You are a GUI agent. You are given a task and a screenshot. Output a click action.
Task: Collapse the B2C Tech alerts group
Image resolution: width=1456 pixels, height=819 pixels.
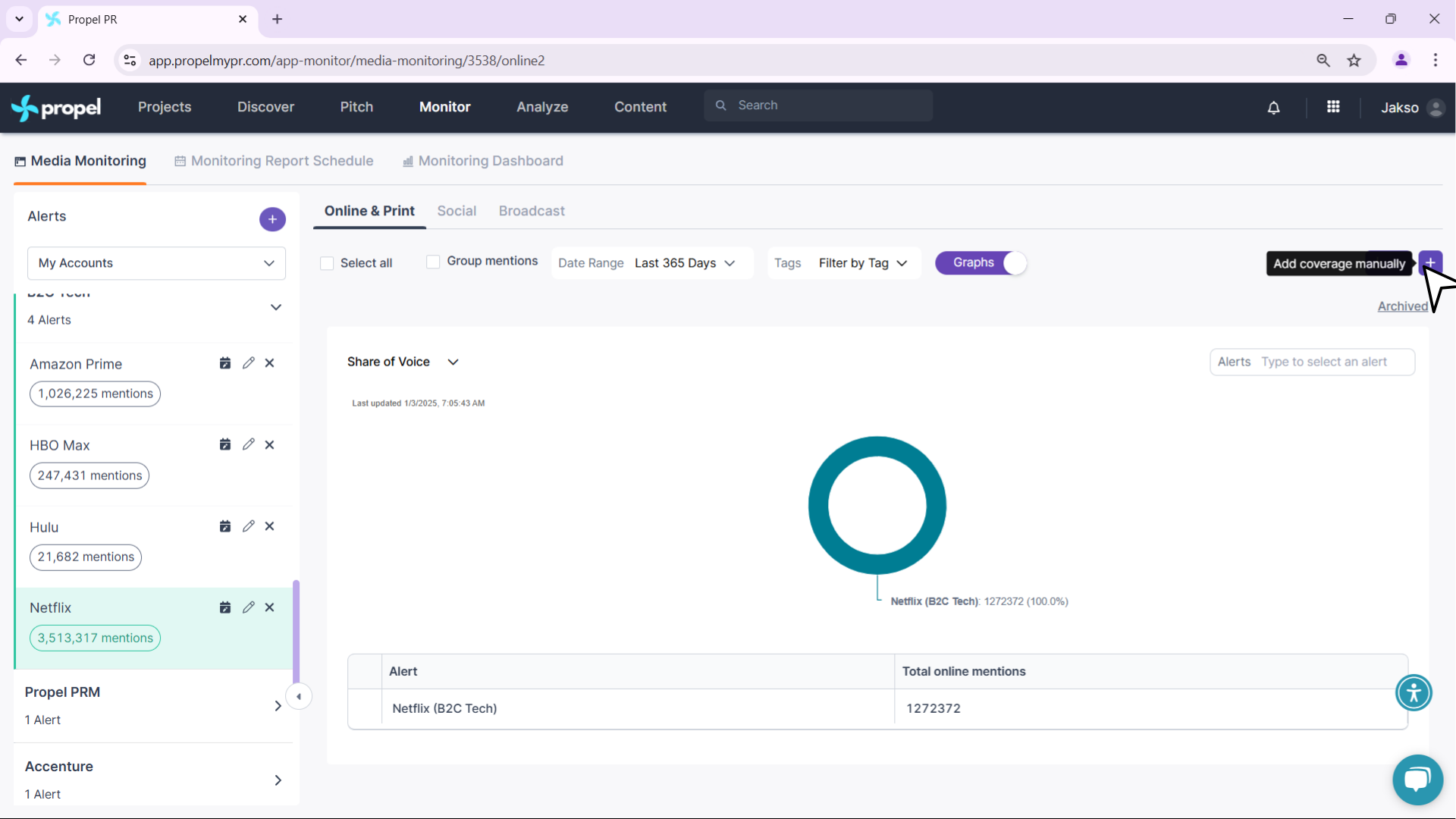click(x=276, y=307)
